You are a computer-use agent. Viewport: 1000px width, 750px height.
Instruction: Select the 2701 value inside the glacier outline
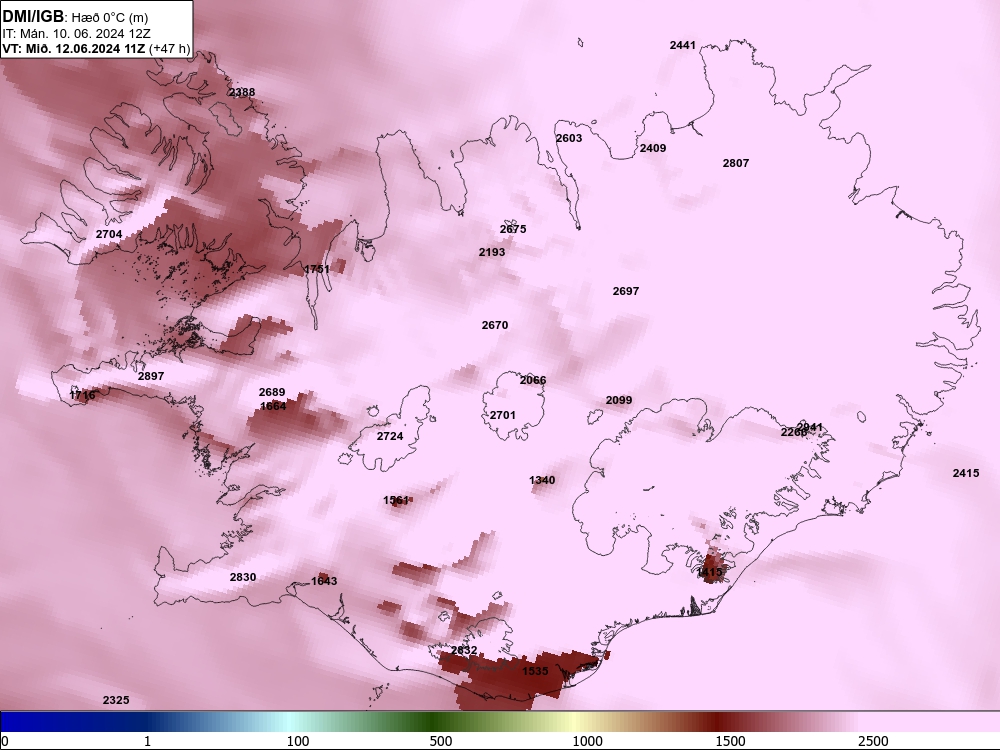[503, 415]
